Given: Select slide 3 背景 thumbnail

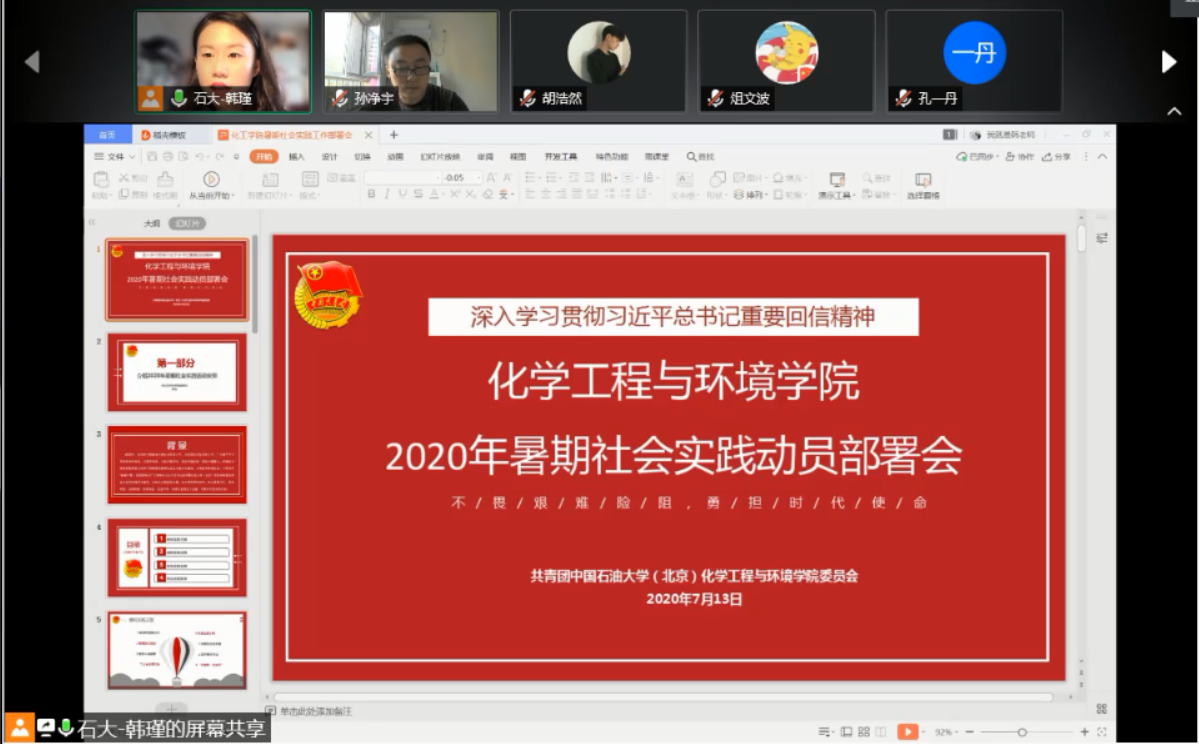Looking at the screenshot, I should (177, 464).
